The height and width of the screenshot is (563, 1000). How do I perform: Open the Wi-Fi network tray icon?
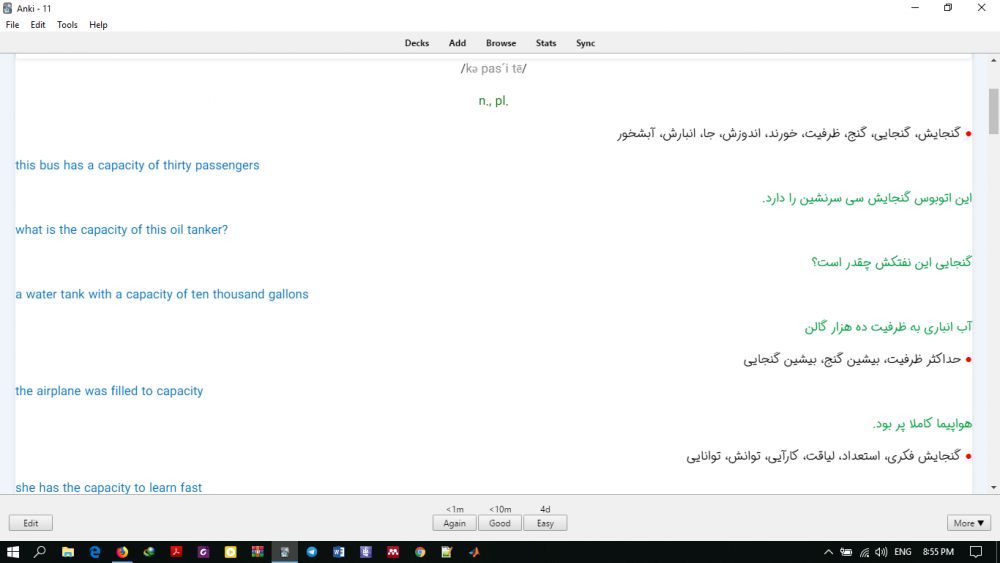(x=864, y=552)
